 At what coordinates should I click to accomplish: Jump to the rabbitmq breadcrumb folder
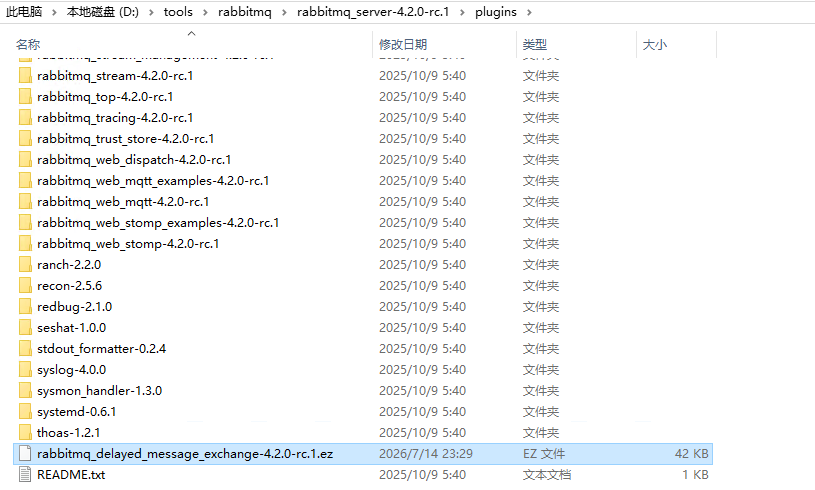[245, 12]
